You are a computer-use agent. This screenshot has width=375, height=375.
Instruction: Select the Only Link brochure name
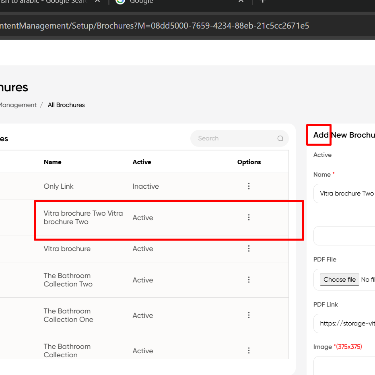58,186
